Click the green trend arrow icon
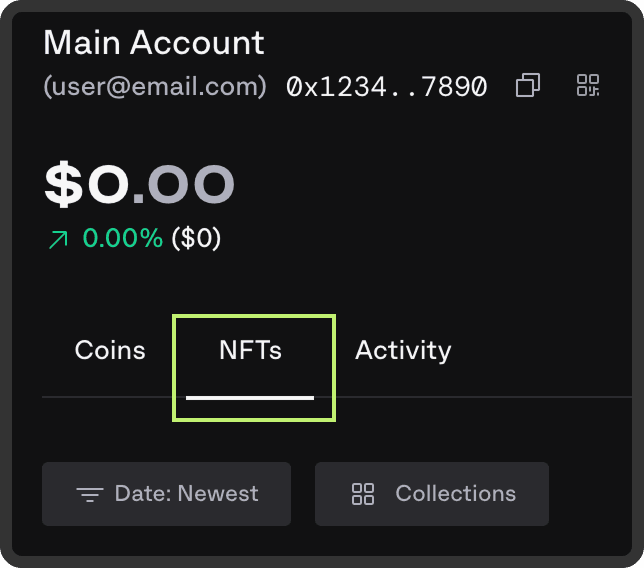This screenshot has width=644, height=568. click(59, 239)
